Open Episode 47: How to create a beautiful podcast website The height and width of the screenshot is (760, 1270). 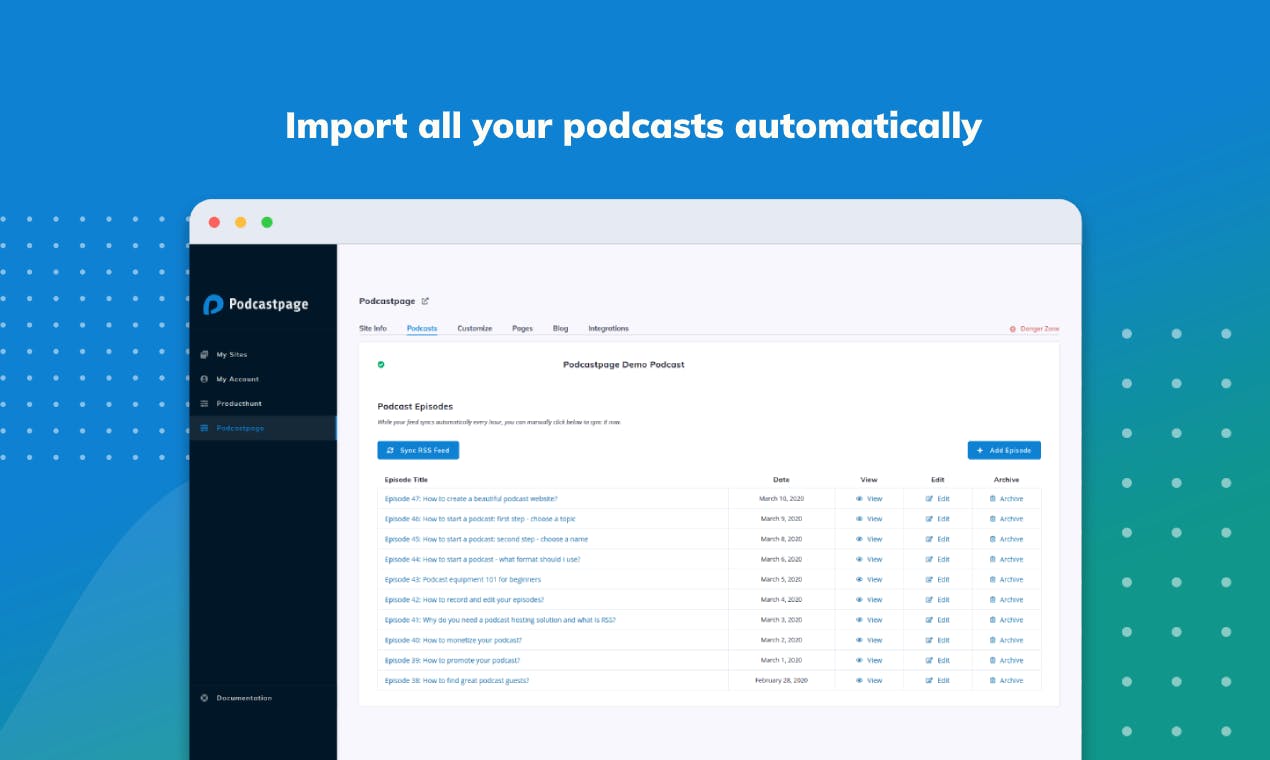(x=471, y=499)
